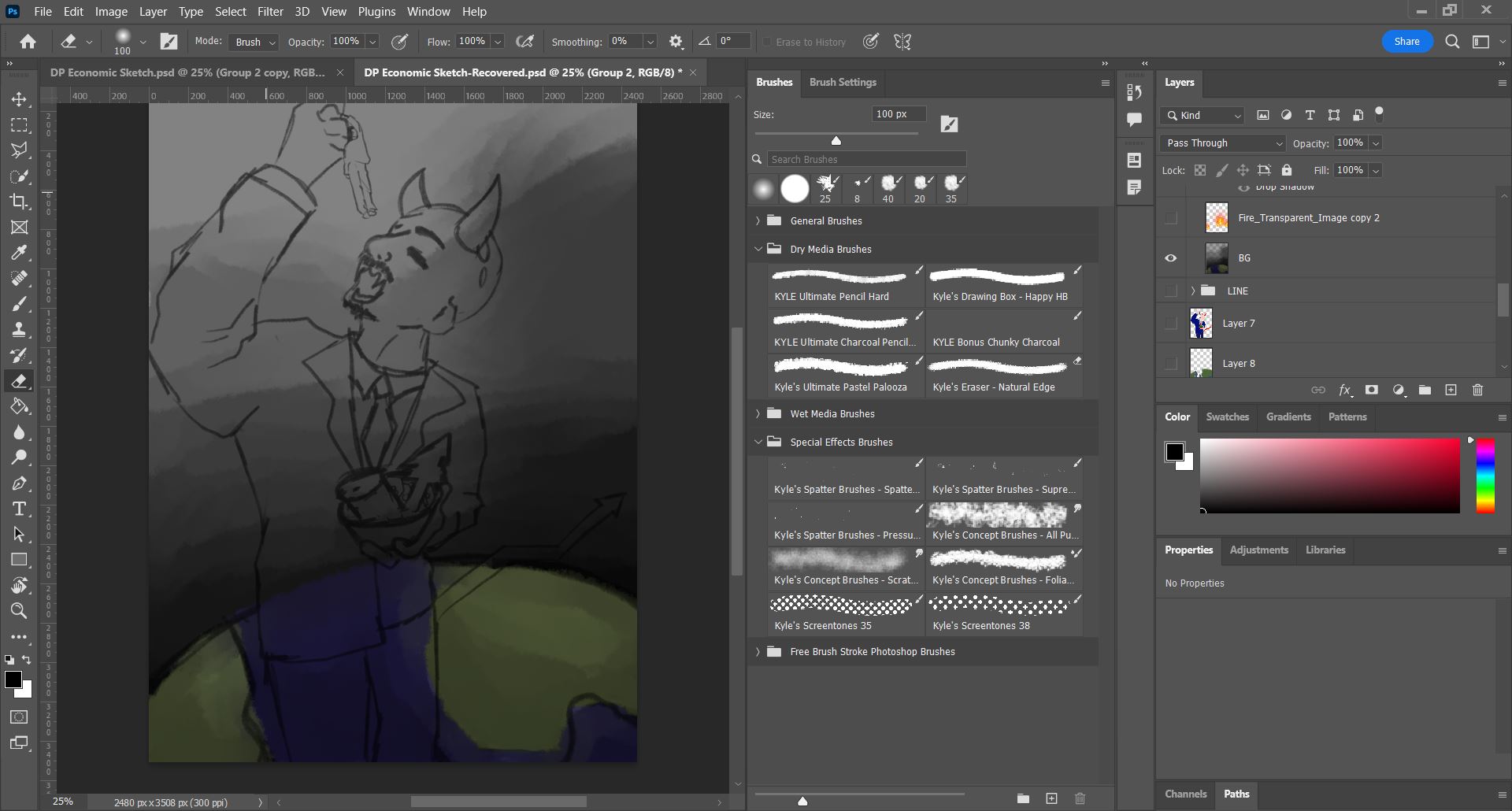Viewport: 1512px width, 811px height.
Task: Select the Paint Bucket tool
Action: point(20,406)
